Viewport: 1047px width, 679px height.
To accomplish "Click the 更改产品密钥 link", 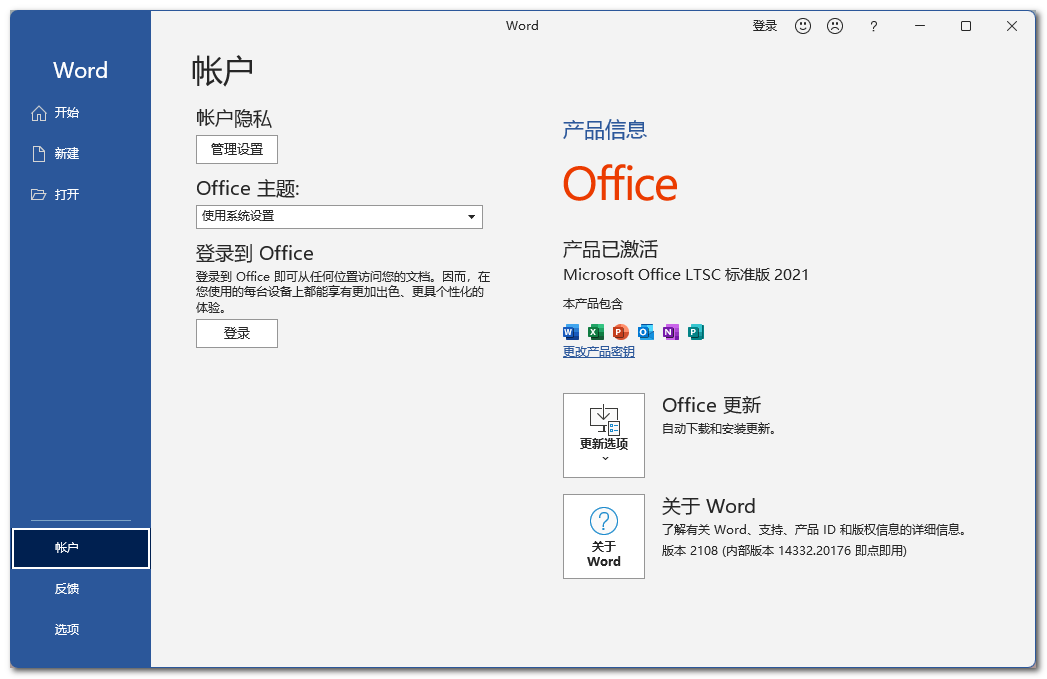I will [x=599, y=352].
